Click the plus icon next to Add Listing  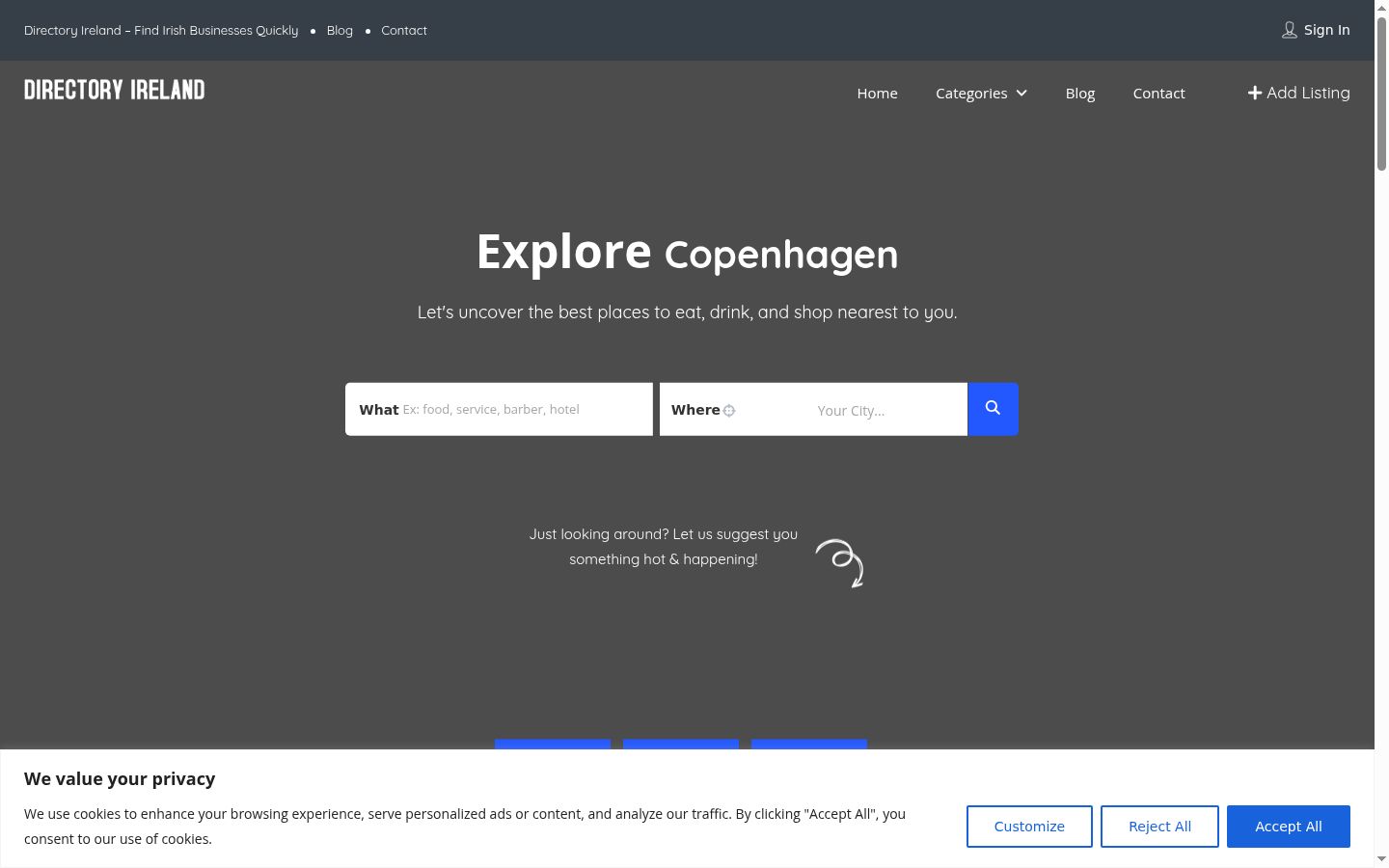point(1255,93)
